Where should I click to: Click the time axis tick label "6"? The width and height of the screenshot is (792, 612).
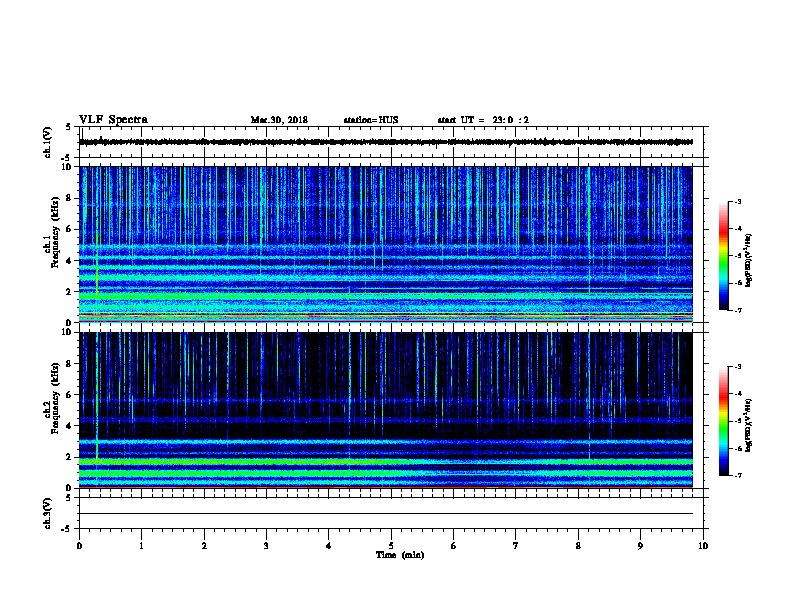click(454, 545)
